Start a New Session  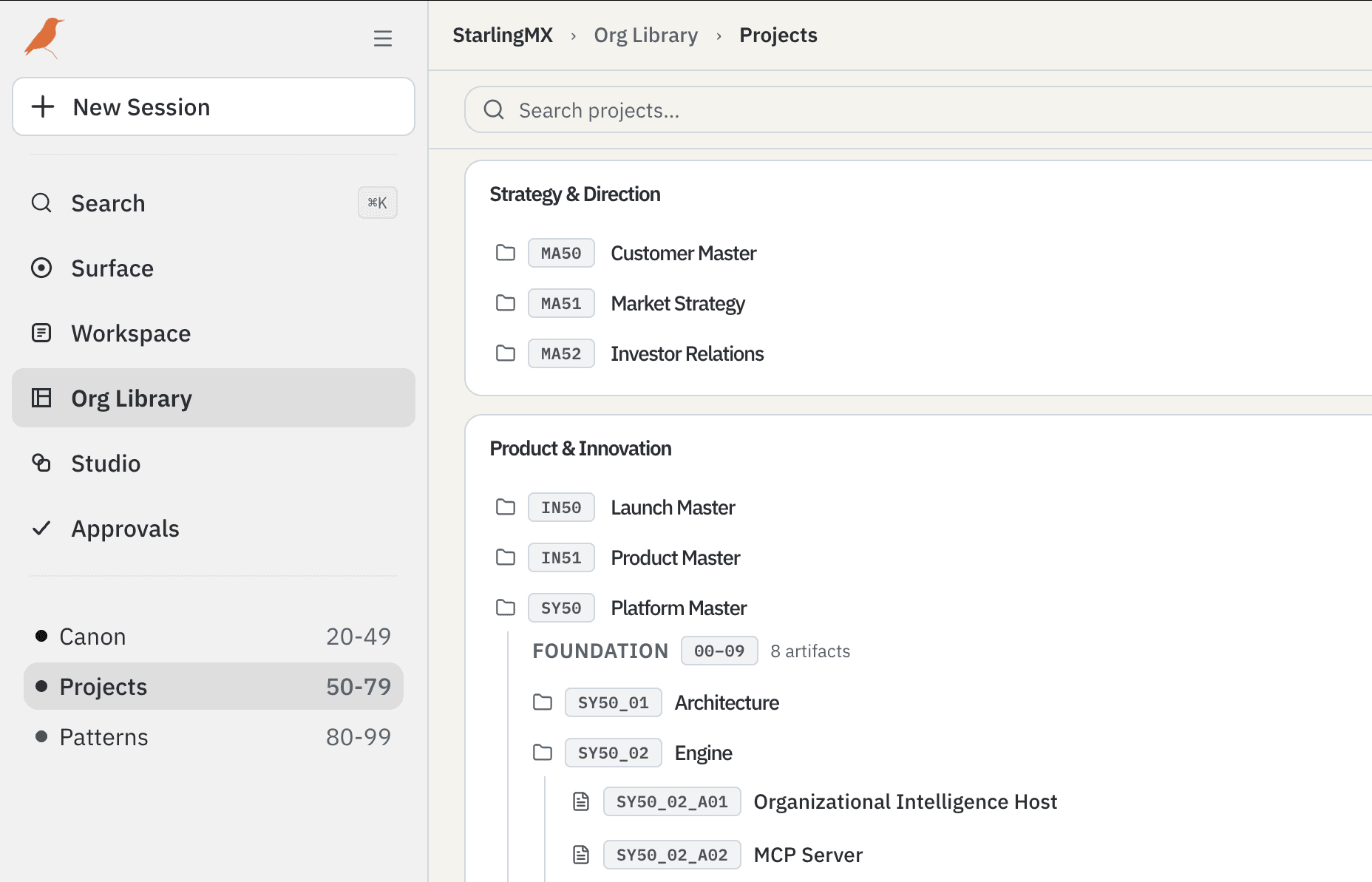(214, 106)
